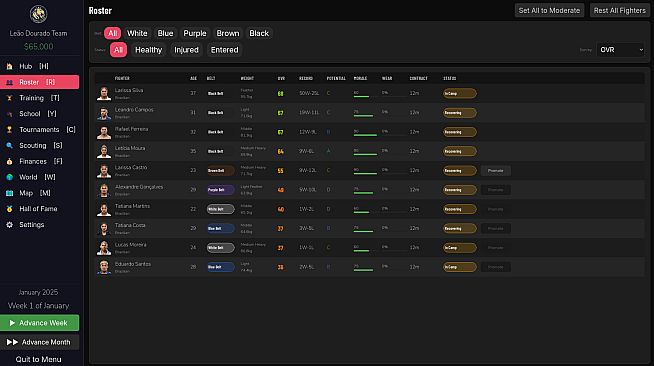Open Tatiana Martins's Recovering status dropdown
The height and width of the screenshot is (366, 654).
[x=460, y=209]
